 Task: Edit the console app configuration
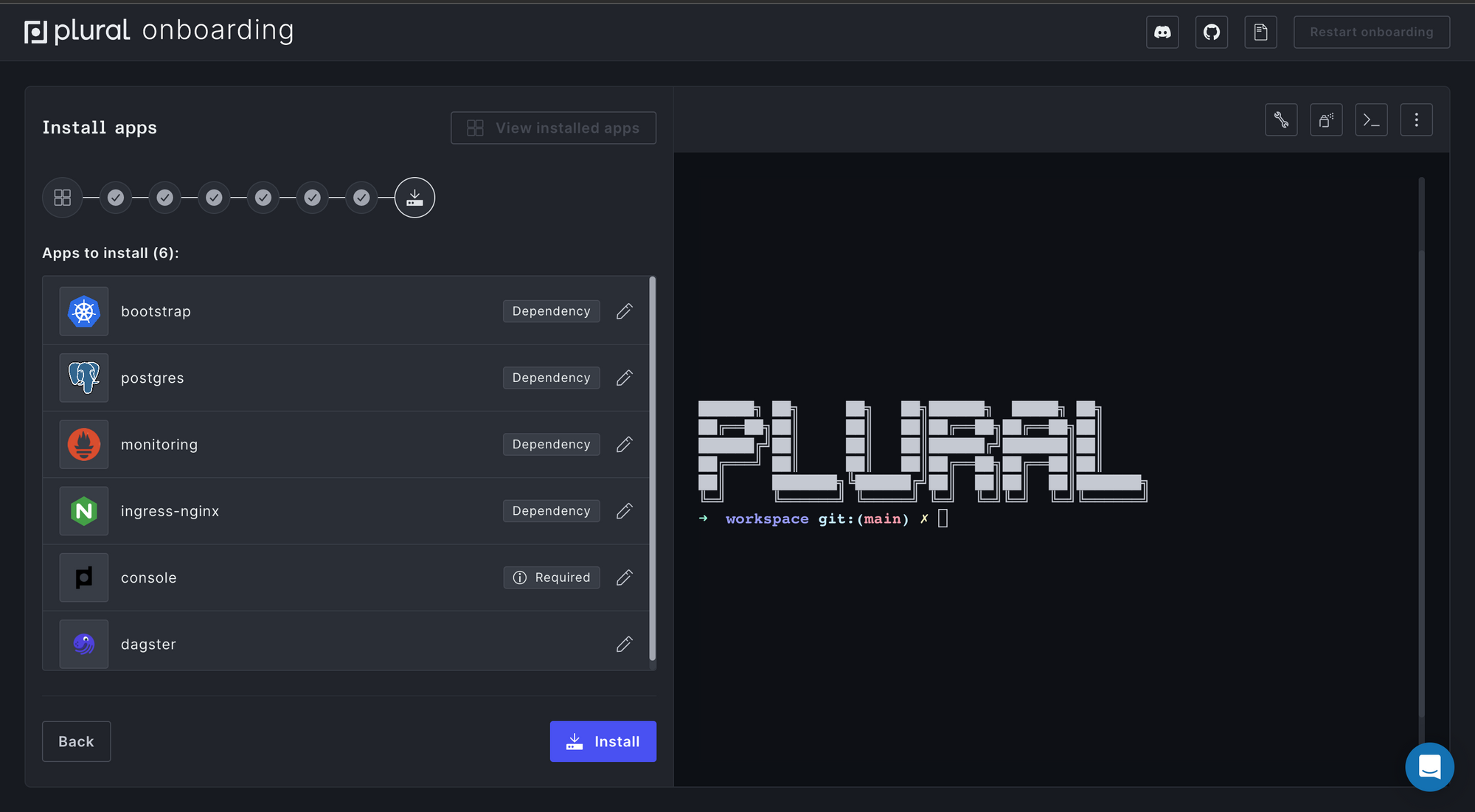click(x=625, y=577)
